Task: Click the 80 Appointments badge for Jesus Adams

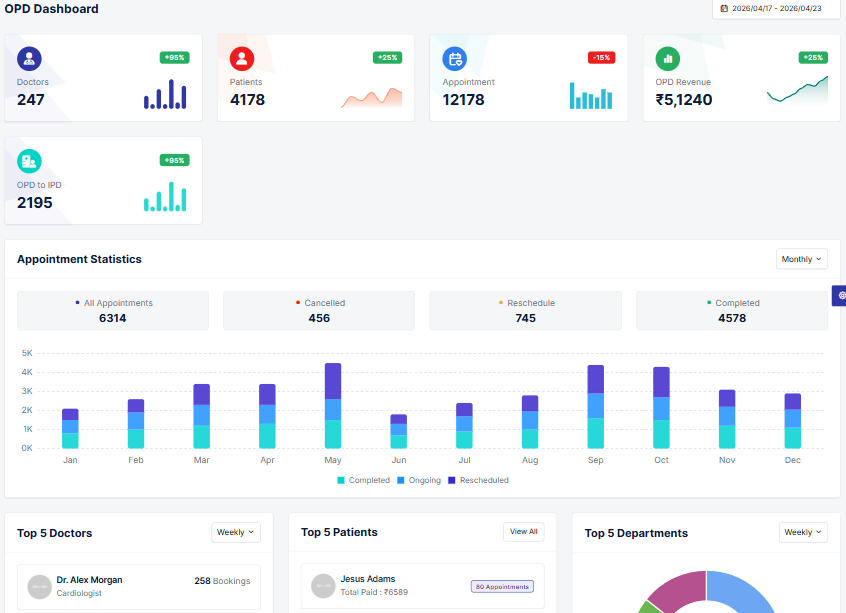Action: pos(501,585)
